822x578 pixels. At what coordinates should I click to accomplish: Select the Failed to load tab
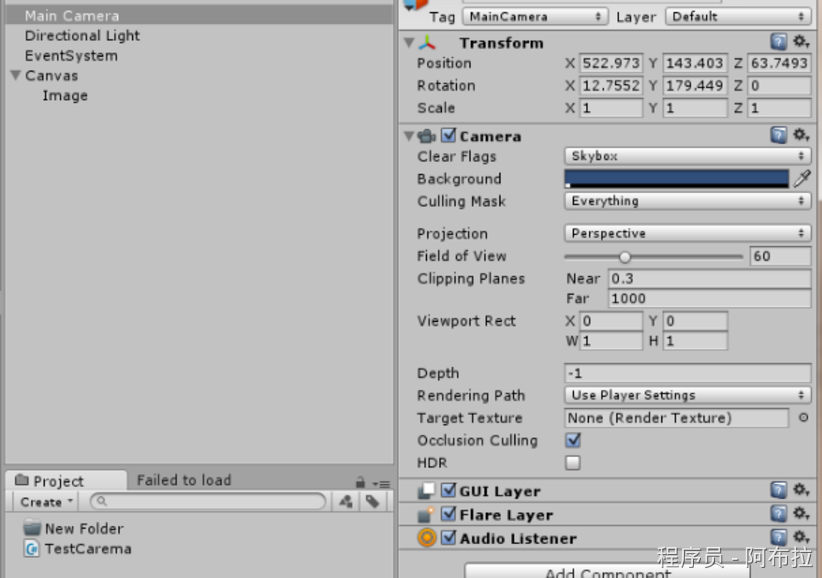coord(183,480)
